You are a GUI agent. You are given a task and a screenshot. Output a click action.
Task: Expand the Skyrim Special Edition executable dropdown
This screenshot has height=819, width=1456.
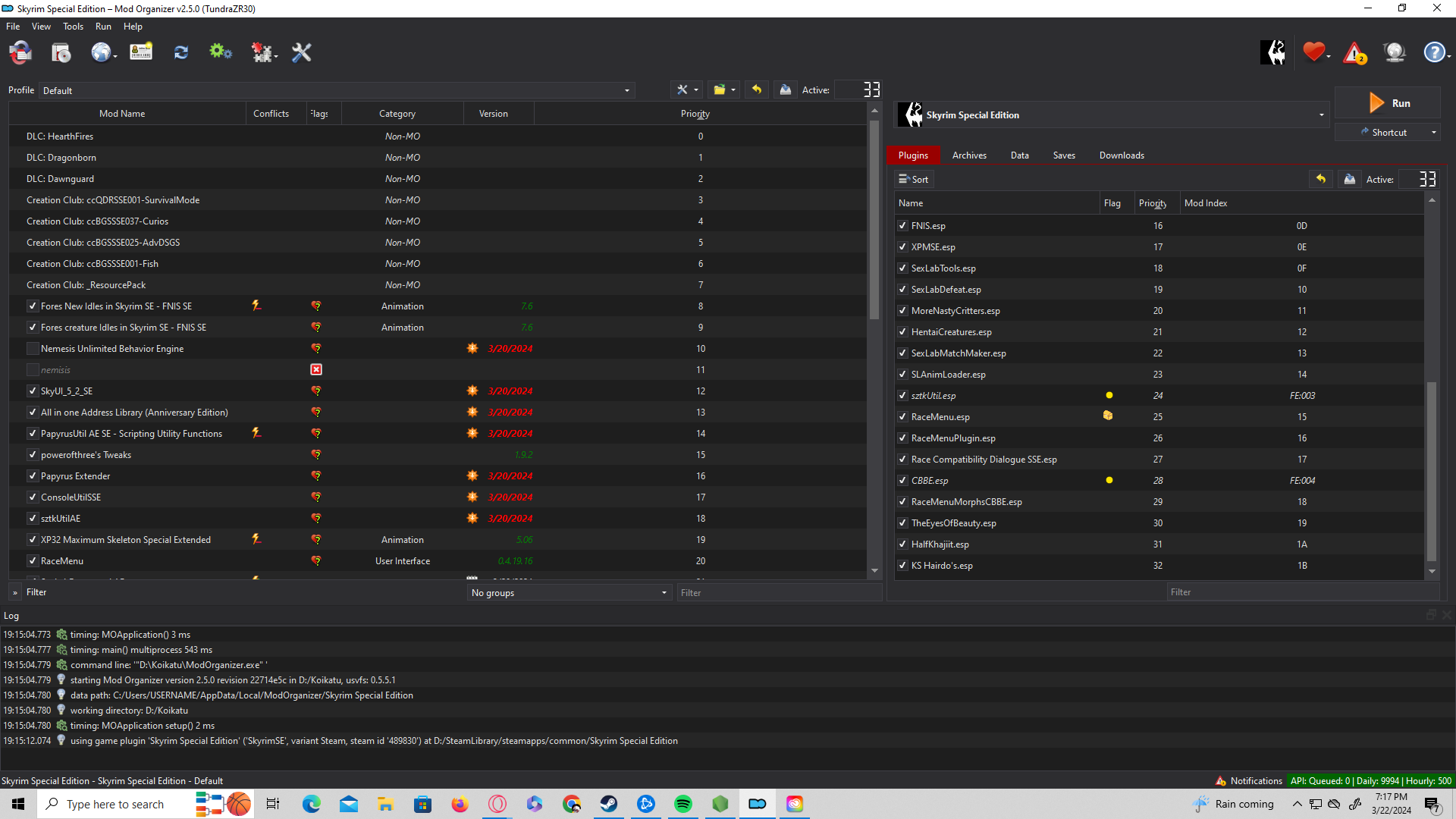(1113, 115)
